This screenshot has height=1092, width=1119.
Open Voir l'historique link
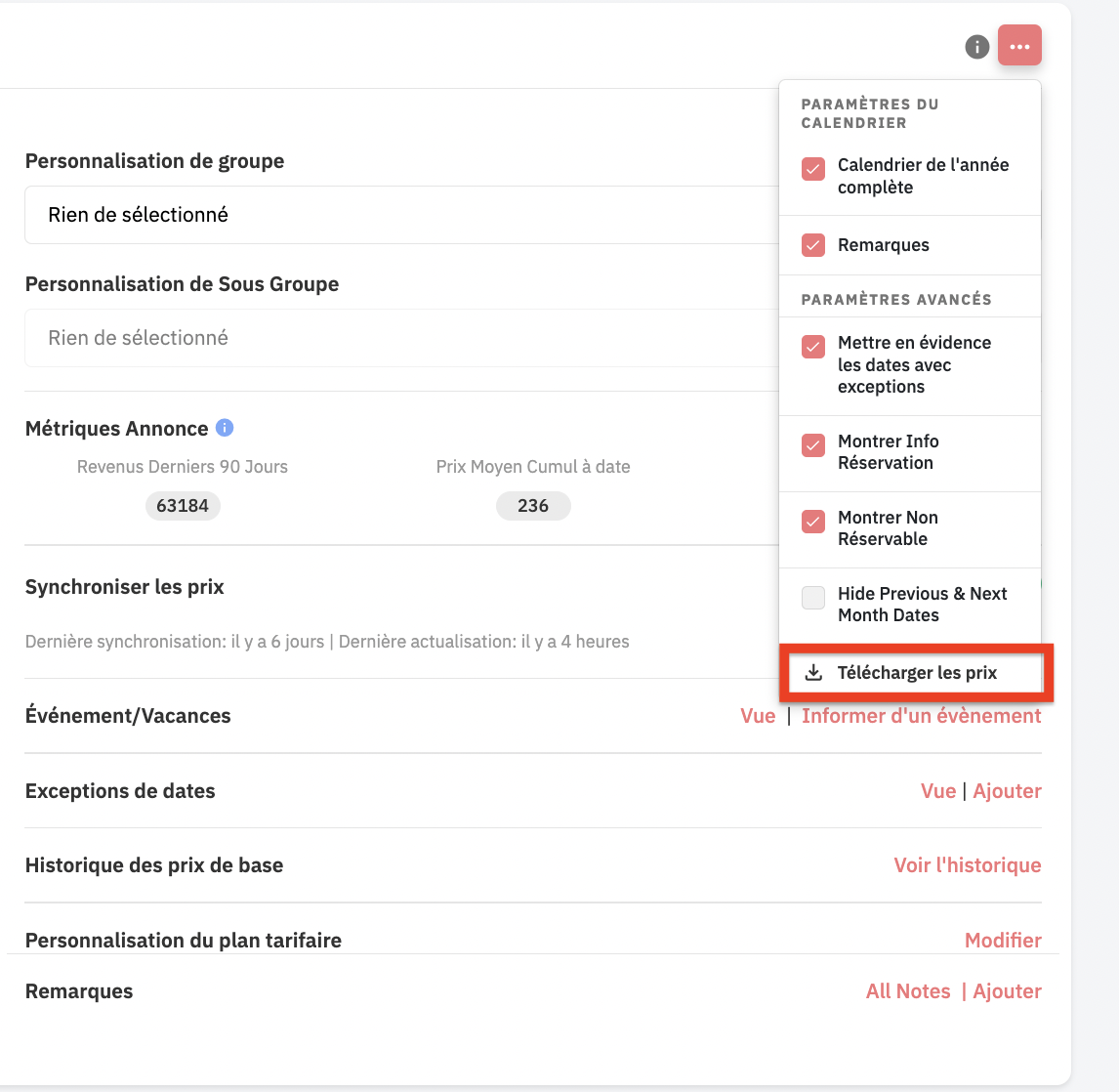click(967, 865)
